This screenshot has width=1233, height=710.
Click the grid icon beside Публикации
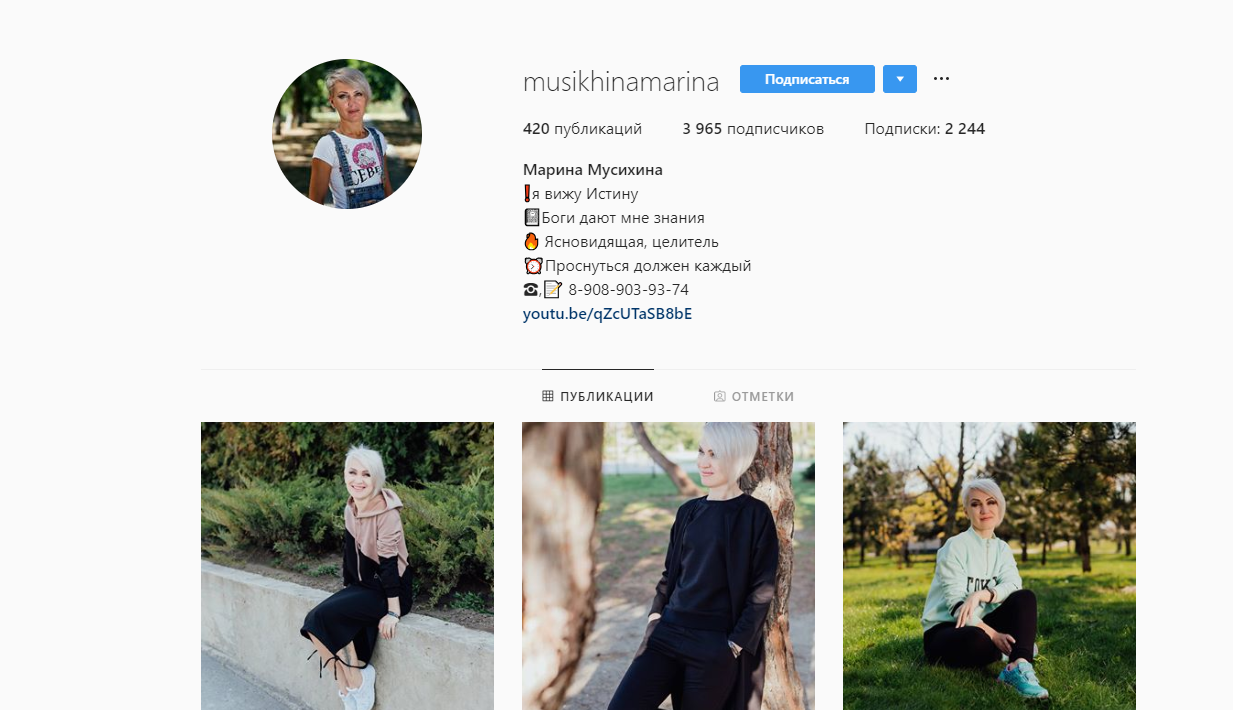pos(548,397)
